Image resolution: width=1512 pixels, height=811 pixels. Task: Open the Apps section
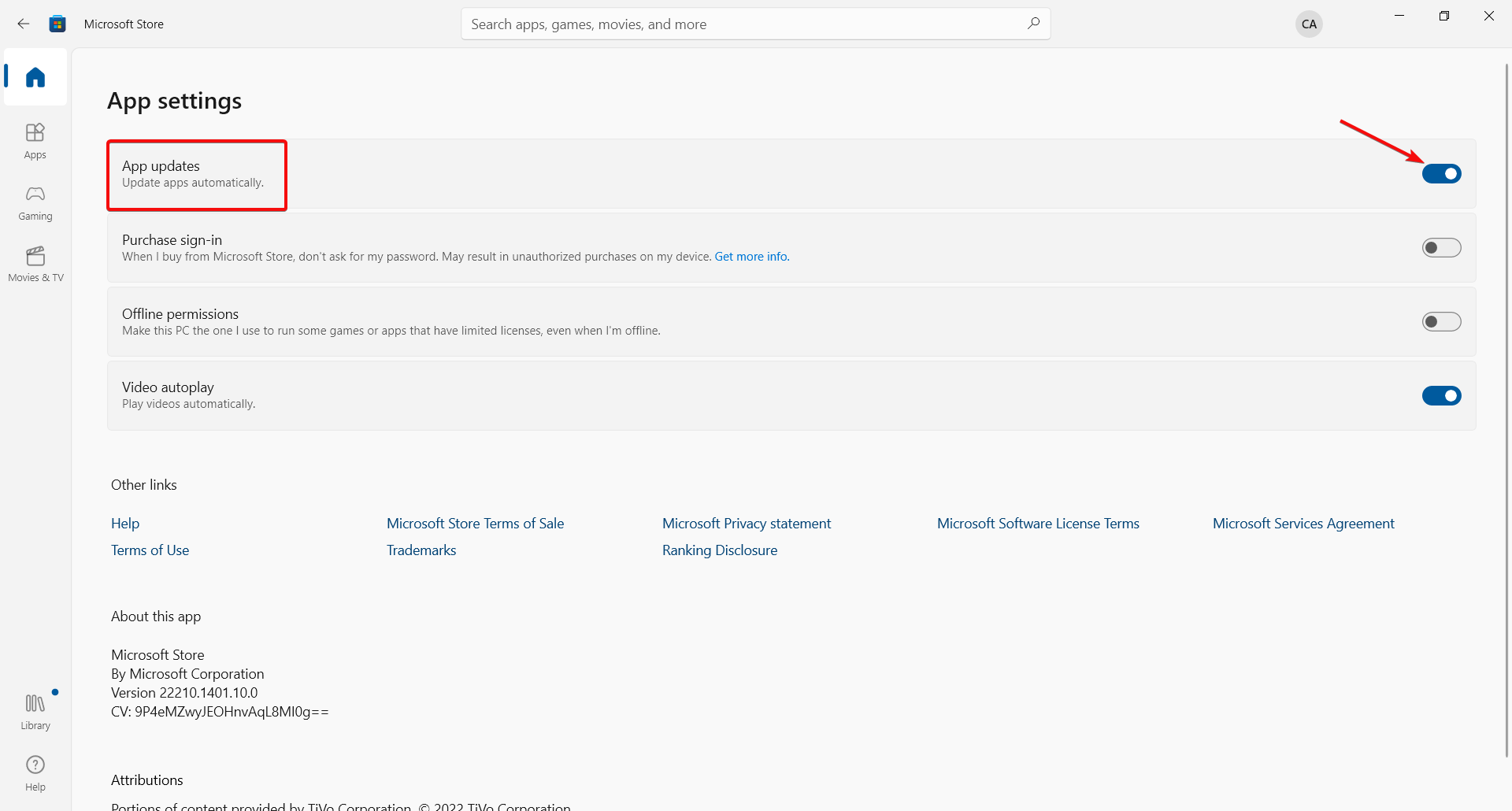[35, 141]
